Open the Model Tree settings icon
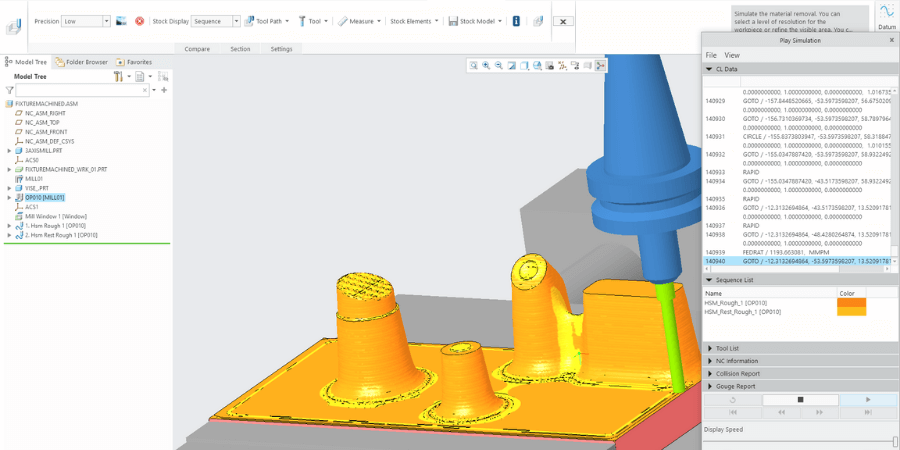Viewport: 900px width, 450px height. [119, 76]
